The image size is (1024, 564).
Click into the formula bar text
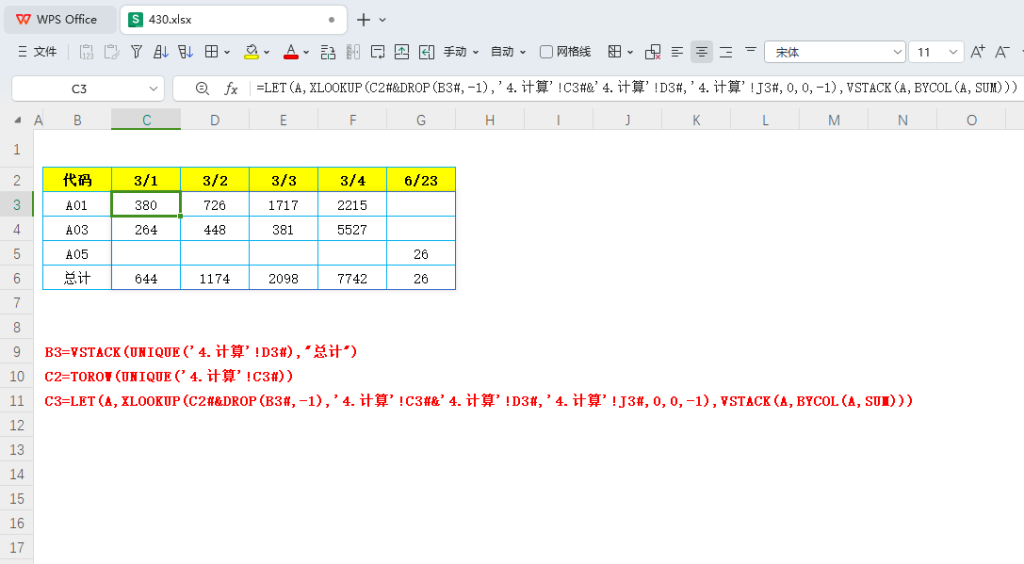[637, 87]
